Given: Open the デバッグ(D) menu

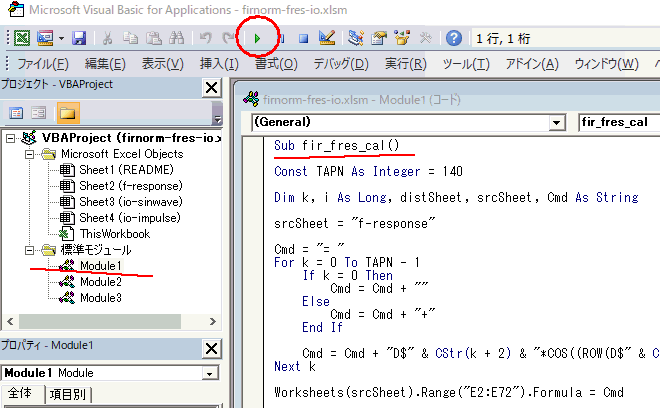Looking at the screenshot, I should coord(341,64).
